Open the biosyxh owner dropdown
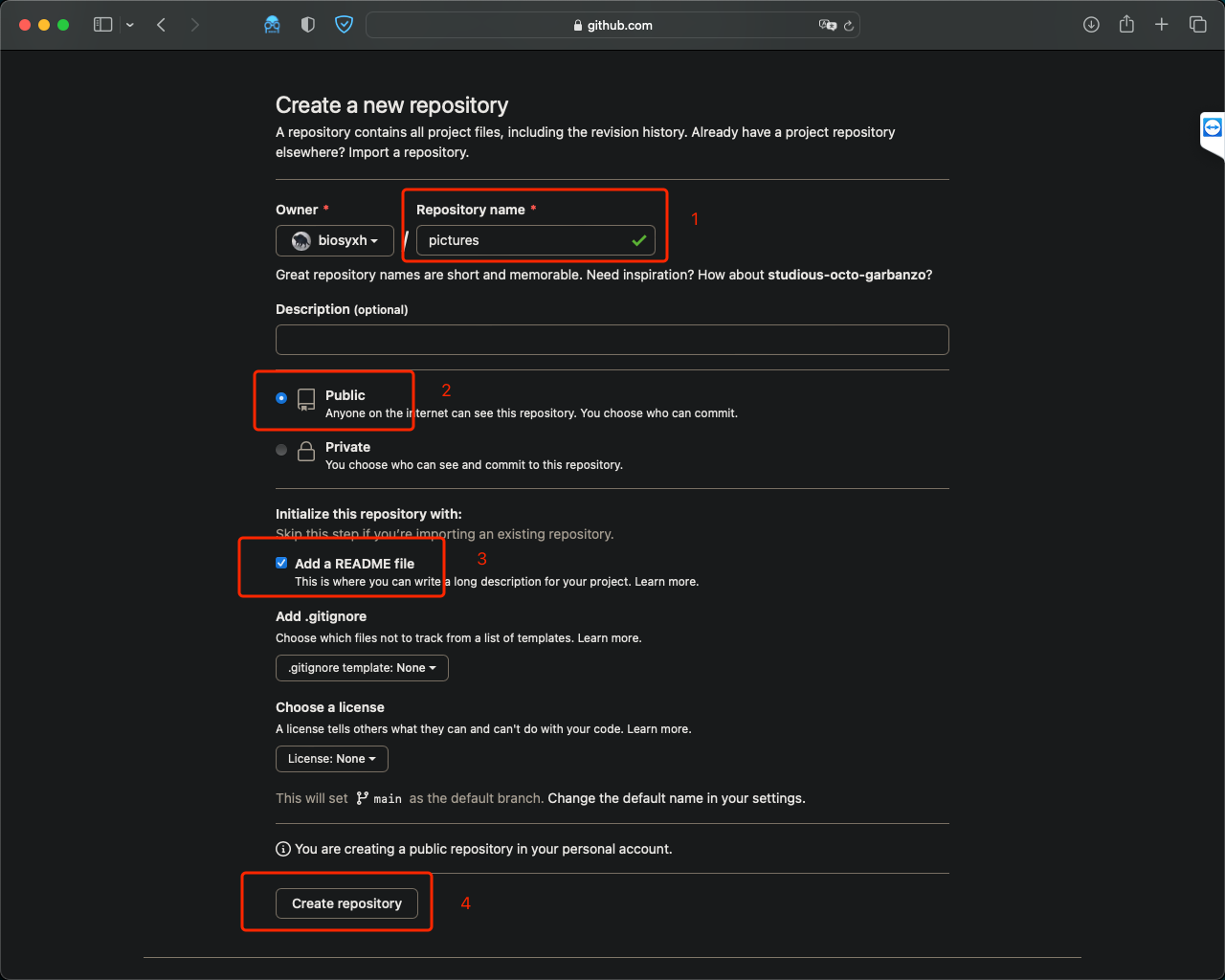 334,240
